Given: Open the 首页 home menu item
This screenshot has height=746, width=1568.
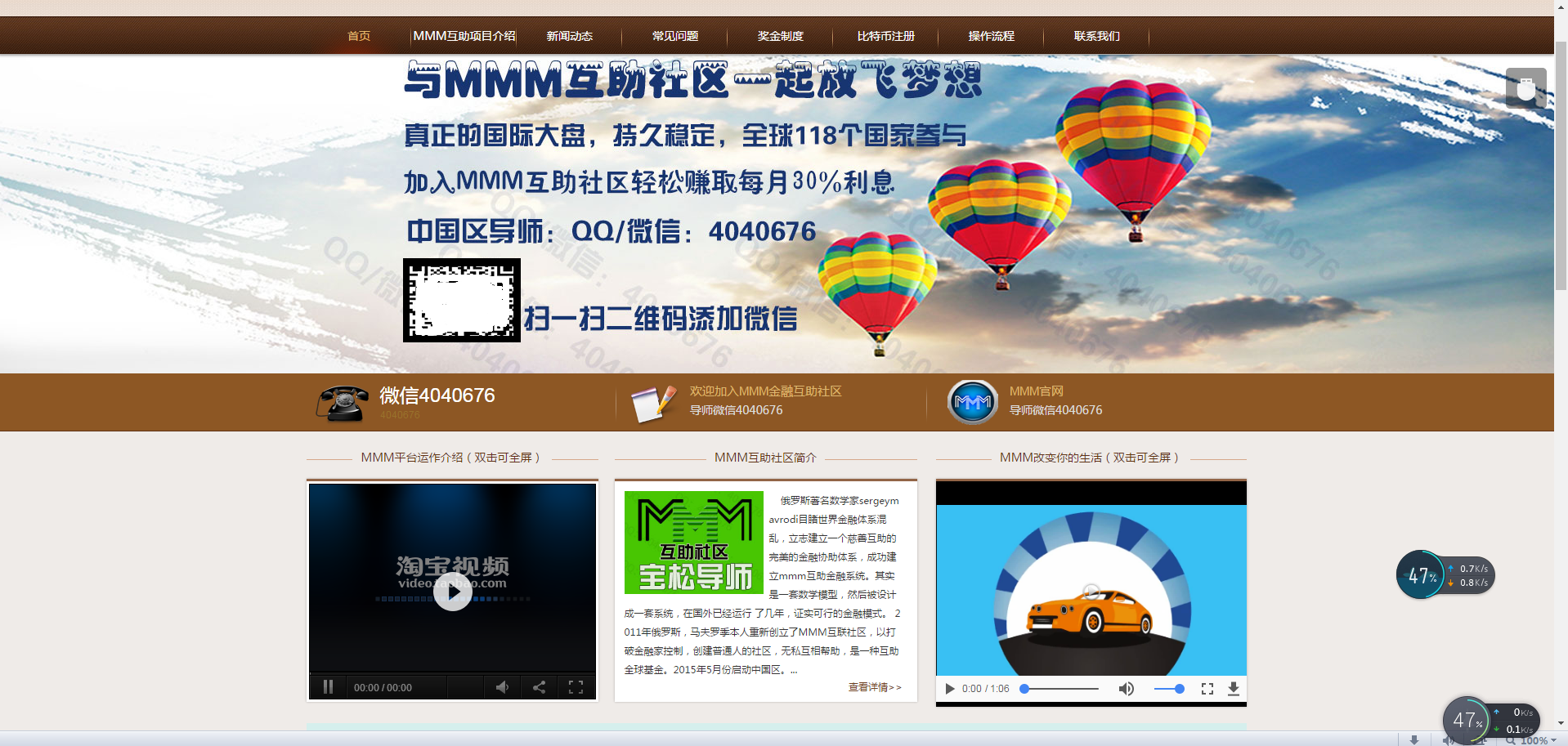Looking at the screenshot, I should click(358, 36).
